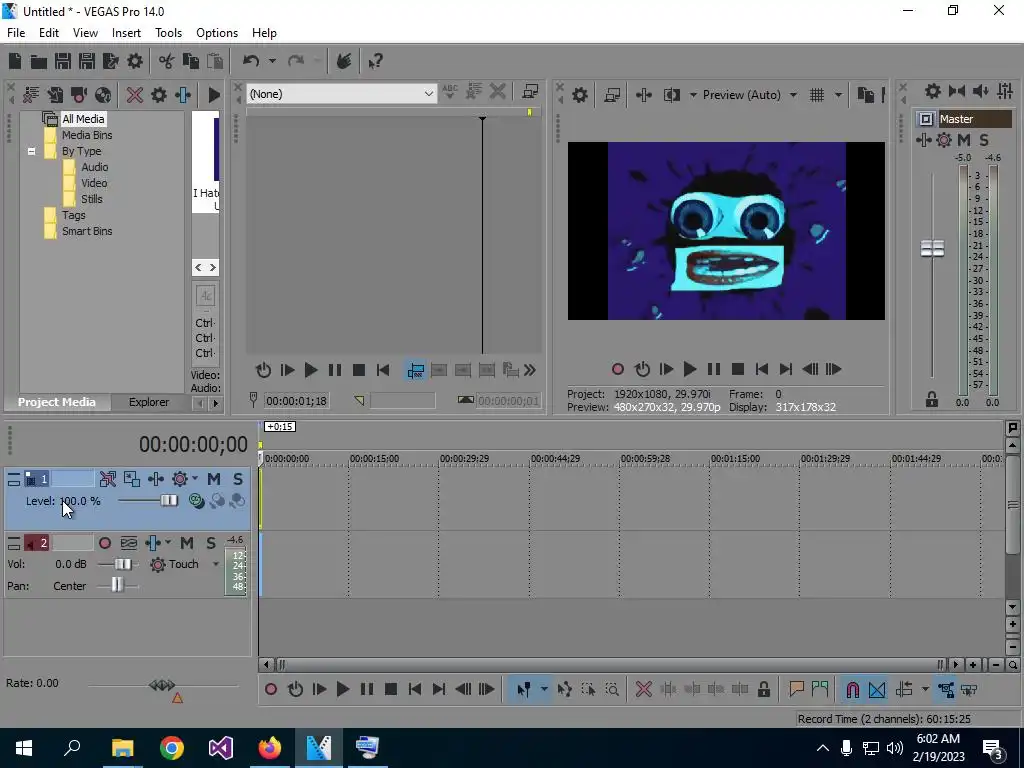Screen dimensions: 1024x768
Task: Copy preview snapshot to clipboard
Action: pos(865,95)
